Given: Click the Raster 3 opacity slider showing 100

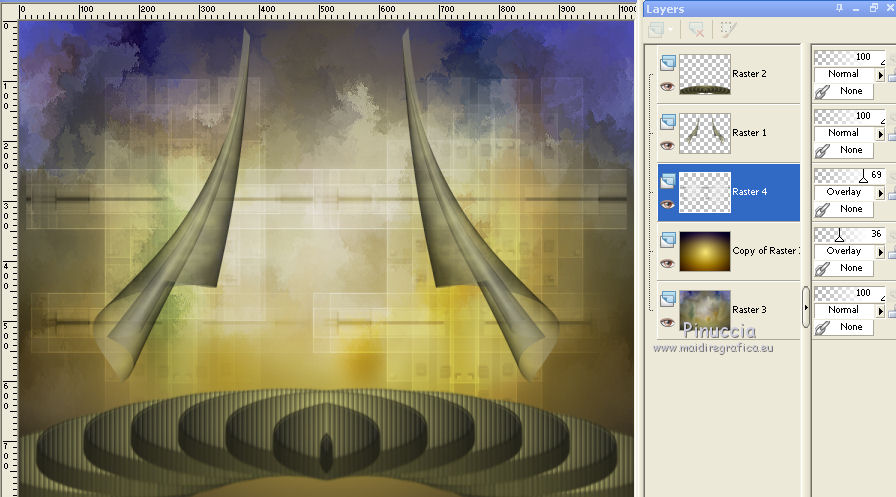Looking at the screenshot, I should (x=850, y=294).
